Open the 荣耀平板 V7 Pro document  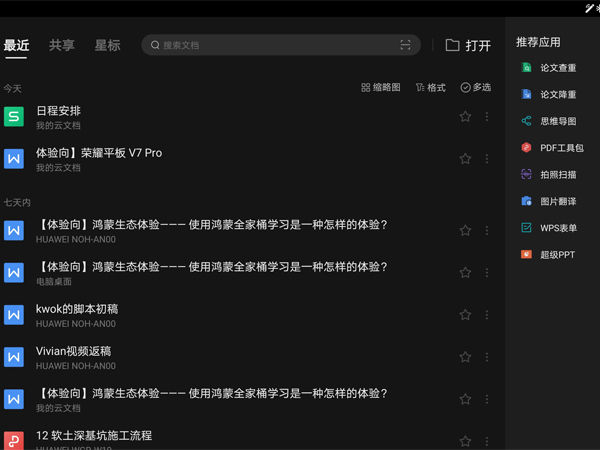point(245,159)
